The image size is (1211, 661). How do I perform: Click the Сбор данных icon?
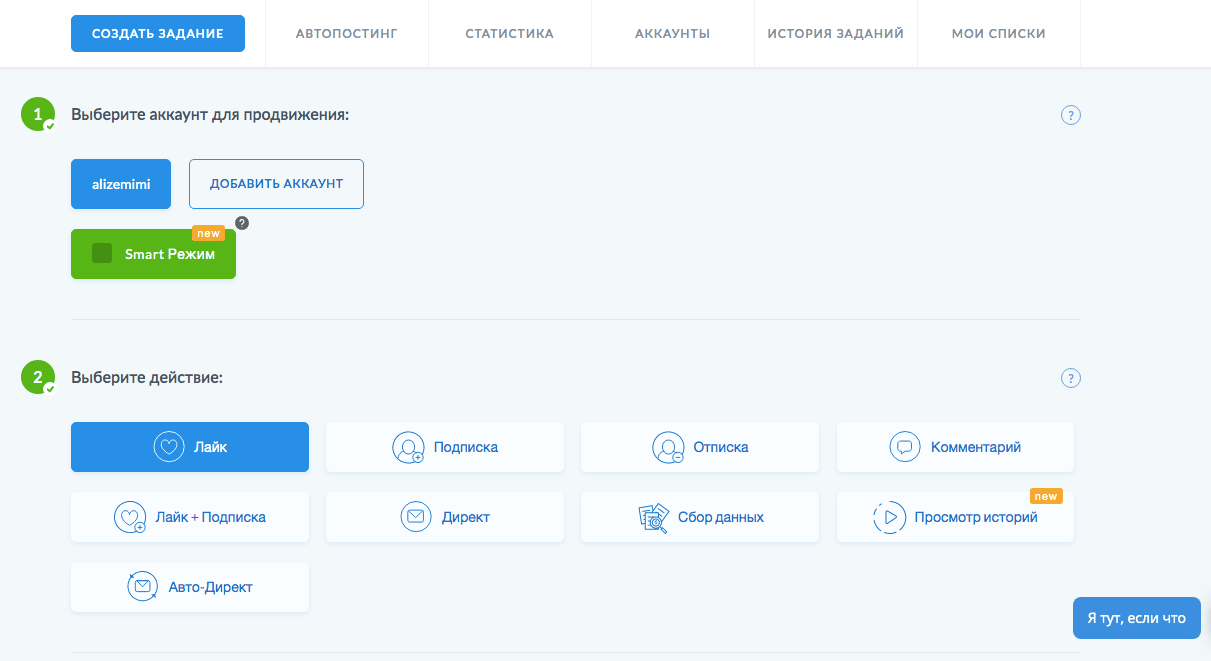click(x=653, y=517)
